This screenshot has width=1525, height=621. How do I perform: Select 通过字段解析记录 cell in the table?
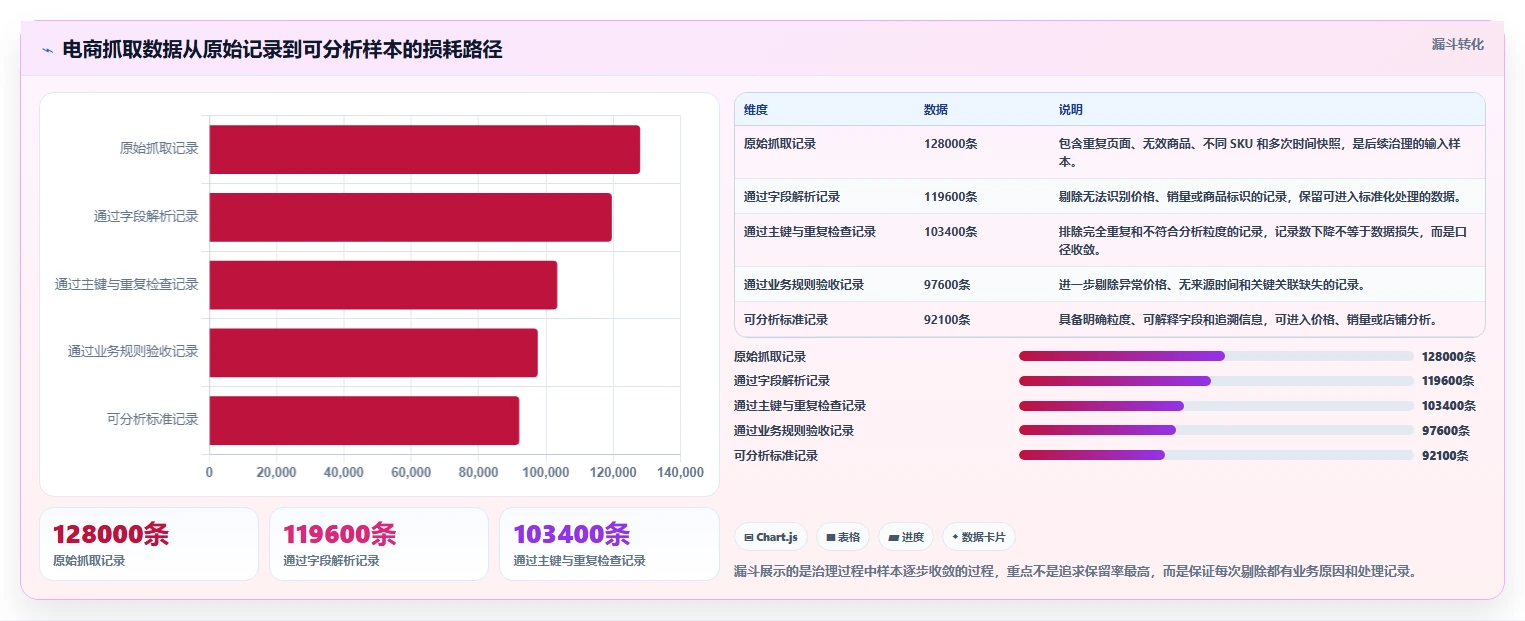pos(792,196)
